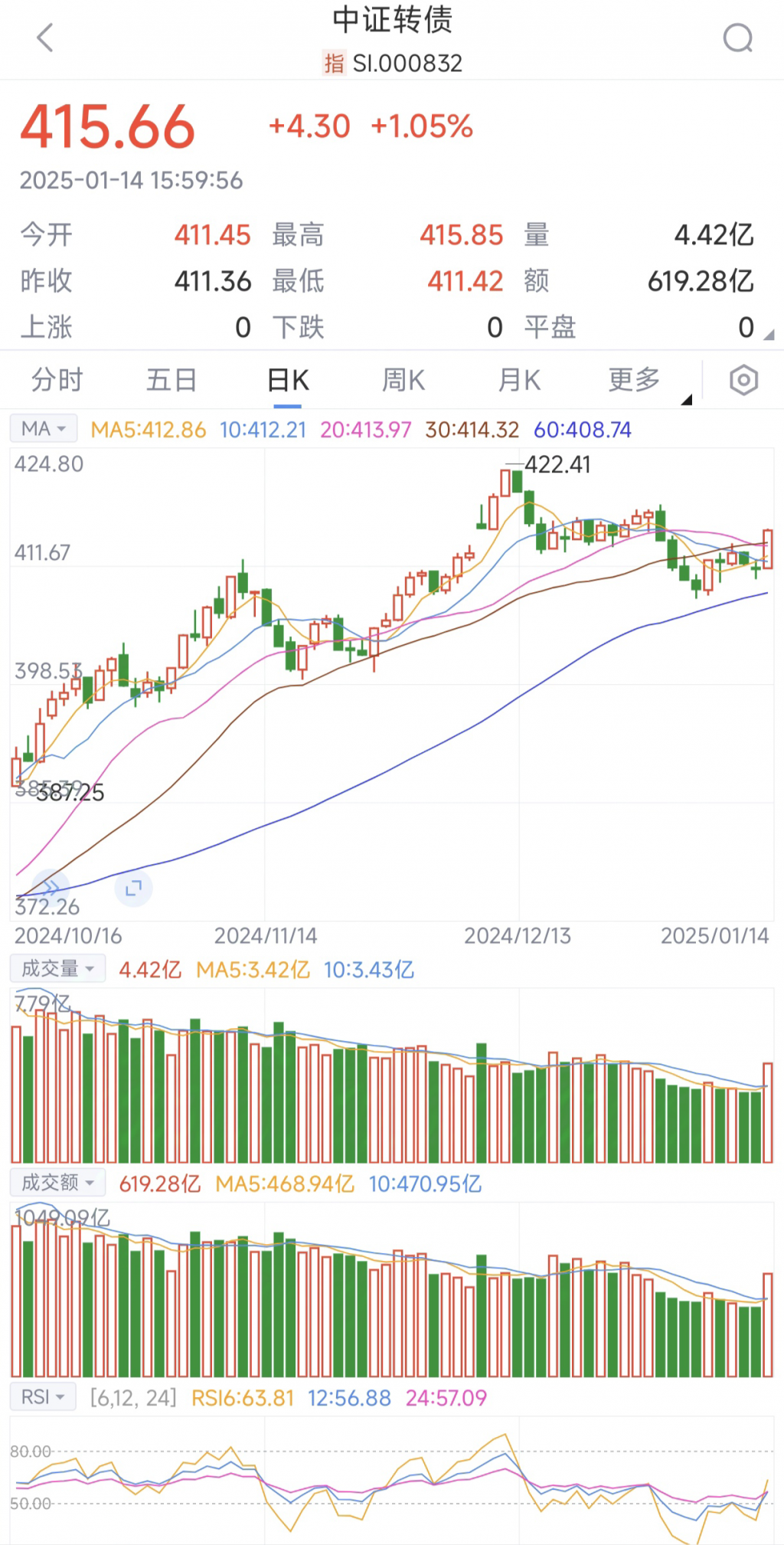The height and width of the screenshot is (1545, 784).
Task: Switch to the 周K tab
Action: [x=403, y=380]
